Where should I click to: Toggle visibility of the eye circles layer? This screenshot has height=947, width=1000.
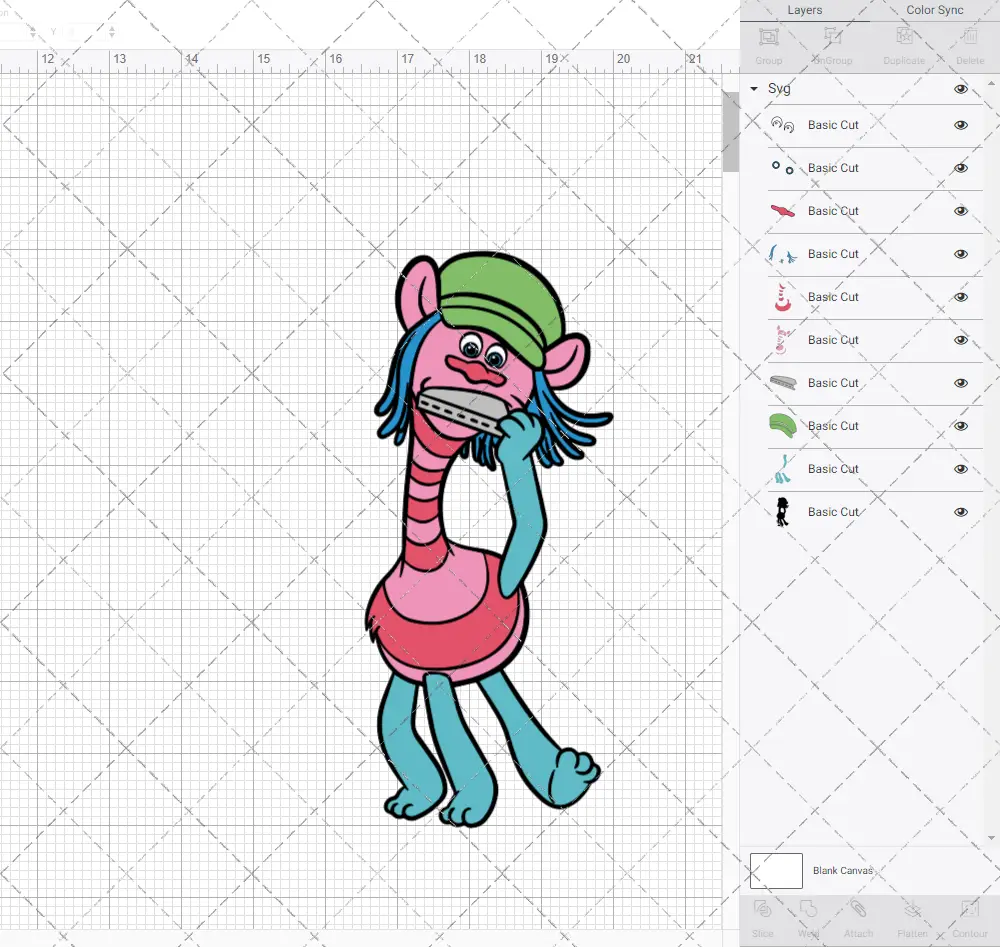(960, 168)
